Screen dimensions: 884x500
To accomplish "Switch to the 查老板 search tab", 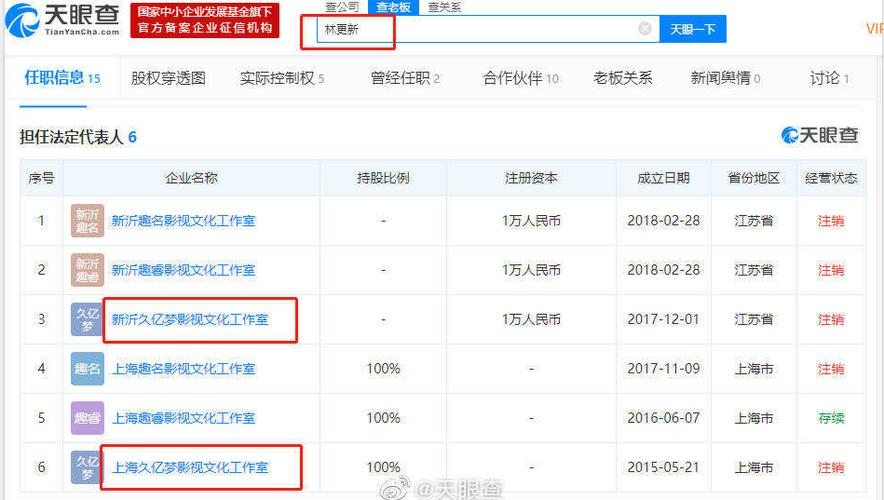I will click(394, 7).
